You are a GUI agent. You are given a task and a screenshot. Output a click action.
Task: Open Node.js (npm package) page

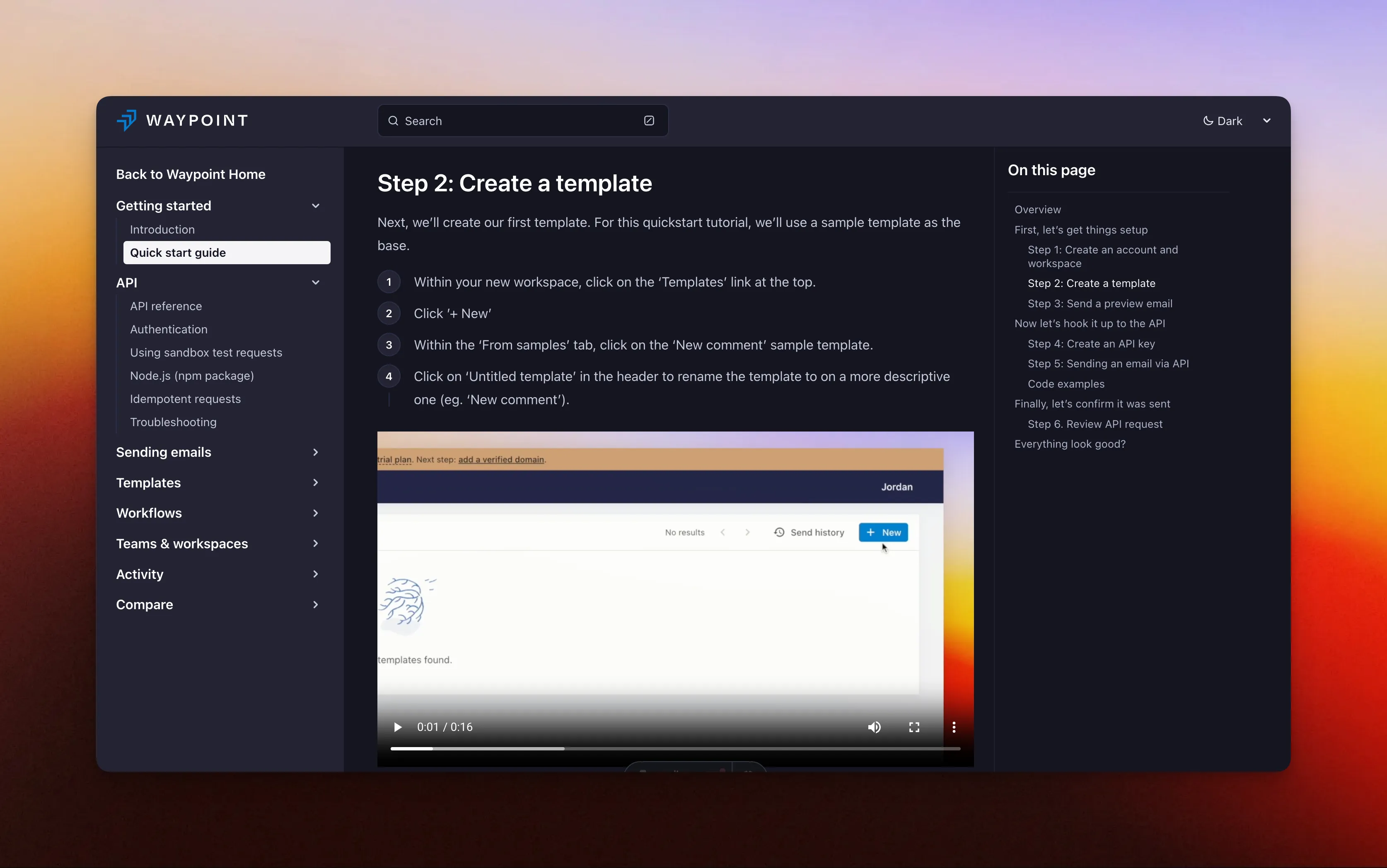[192, 376]
